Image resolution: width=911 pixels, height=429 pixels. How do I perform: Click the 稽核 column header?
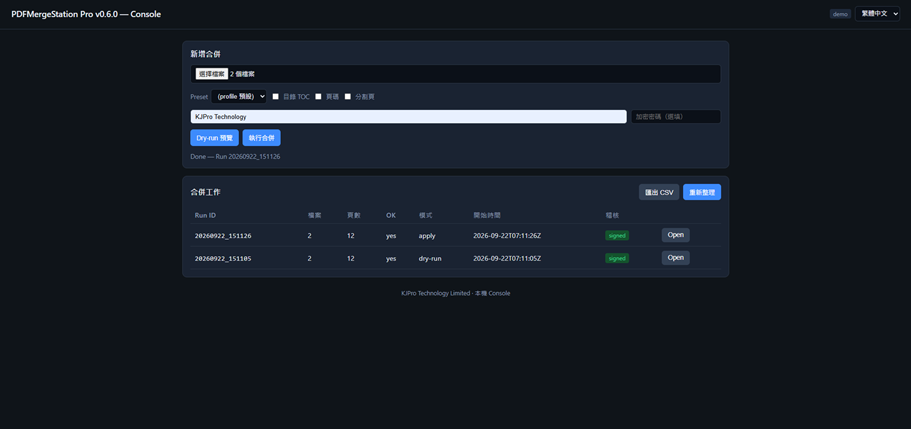612,216
